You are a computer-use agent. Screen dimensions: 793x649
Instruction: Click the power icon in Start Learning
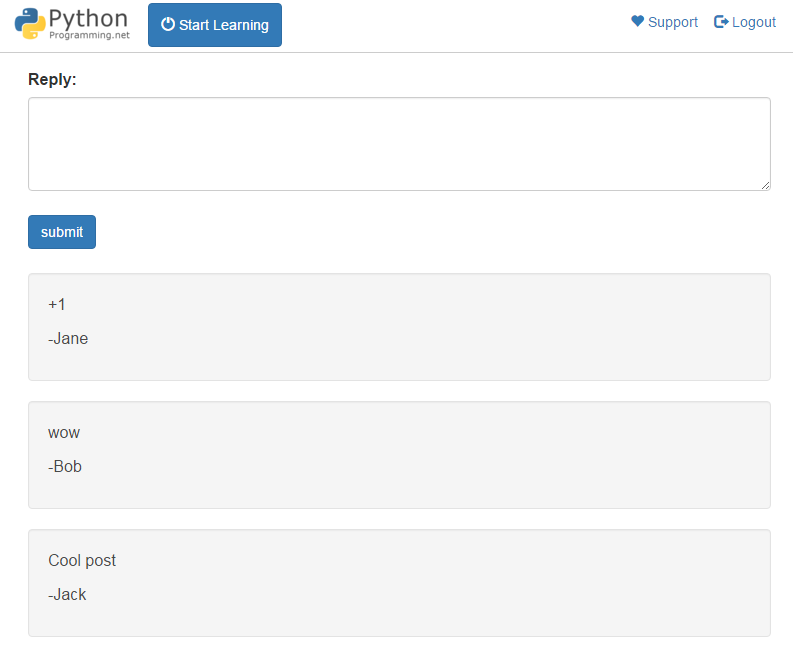coord(168,25)
